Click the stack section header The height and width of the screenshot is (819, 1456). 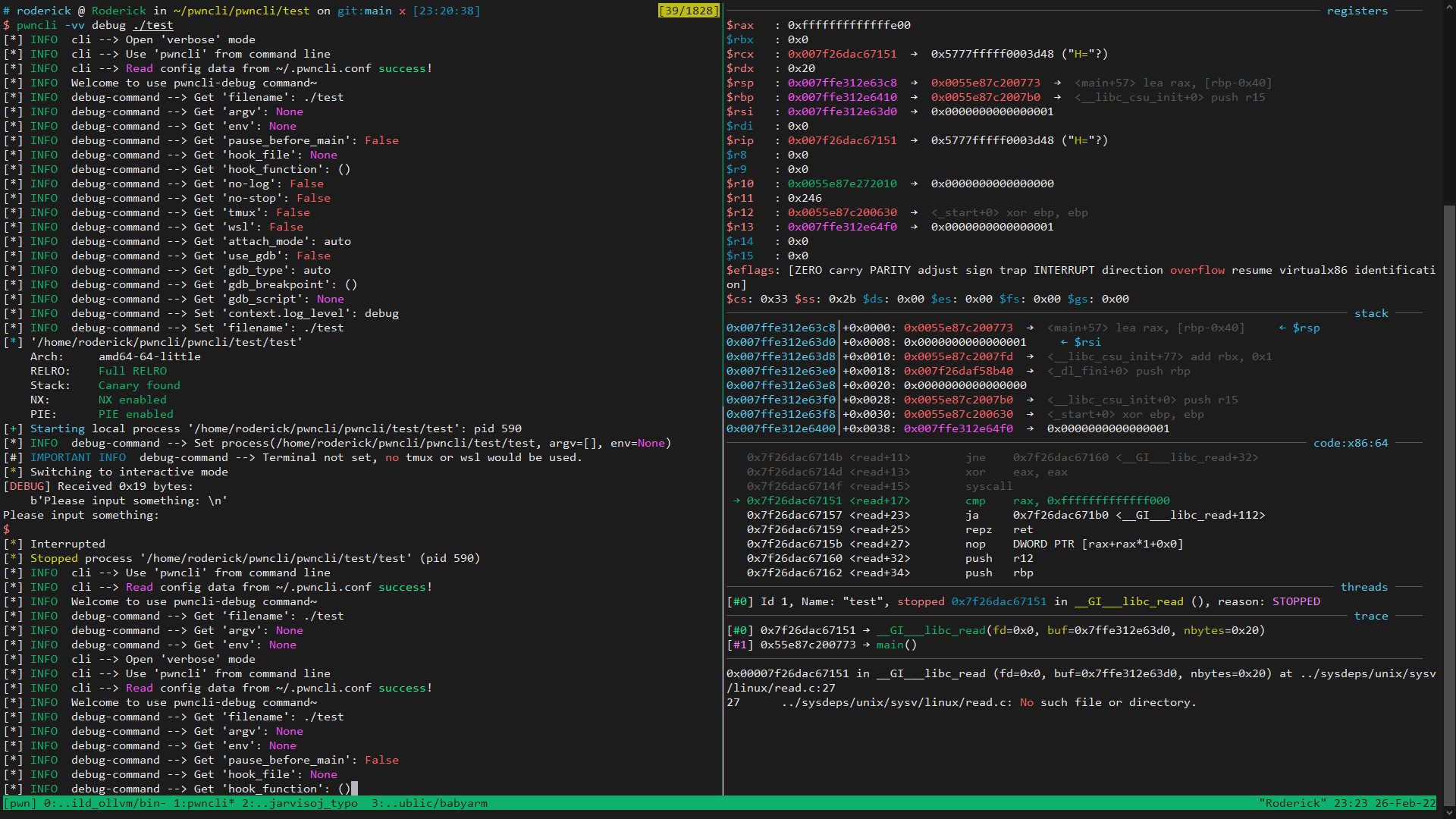[x=1370, y=313]
